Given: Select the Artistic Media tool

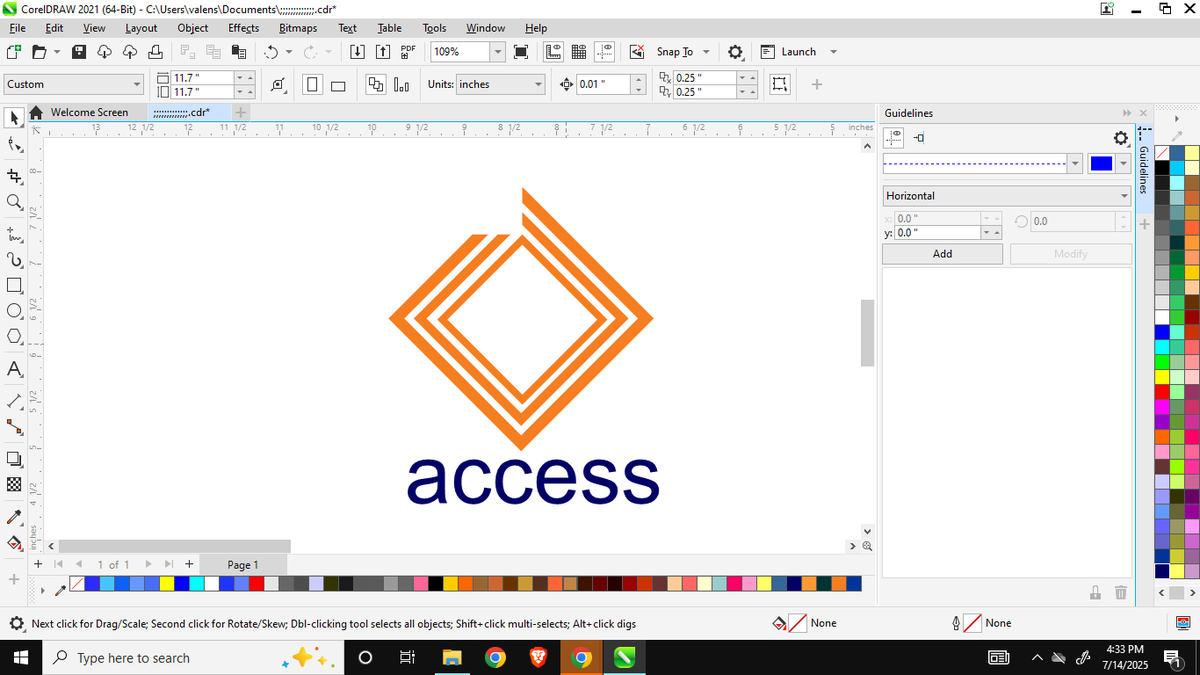Looking at the screenshot, I should coord(14,260).
